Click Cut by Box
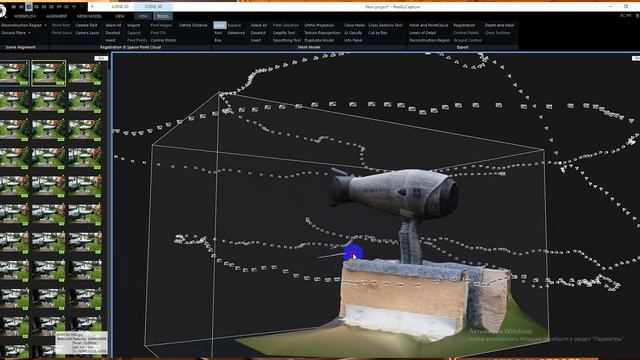 coord(378,33)
